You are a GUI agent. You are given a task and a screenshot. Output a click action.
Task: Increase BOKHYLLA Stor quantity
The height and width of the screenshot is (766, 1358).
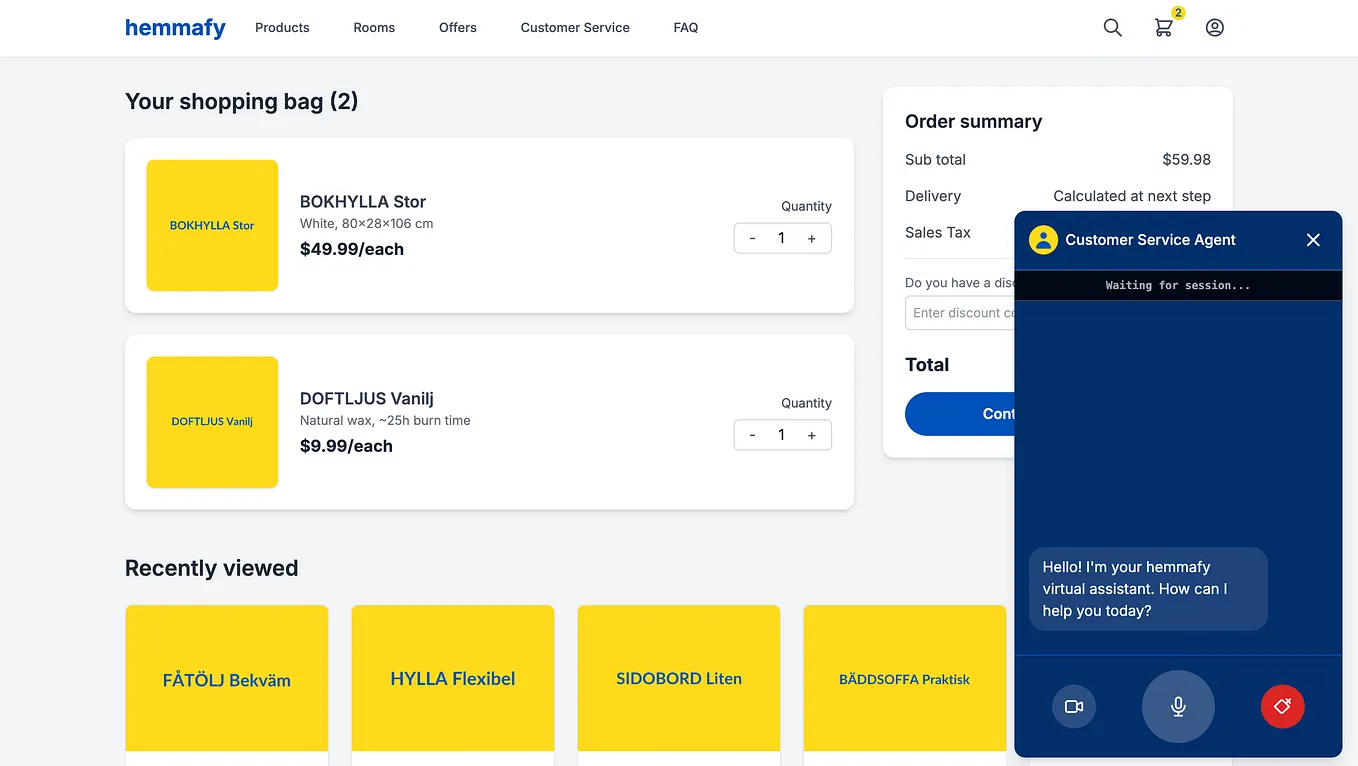pyautogui.click(x=812, y=238)
